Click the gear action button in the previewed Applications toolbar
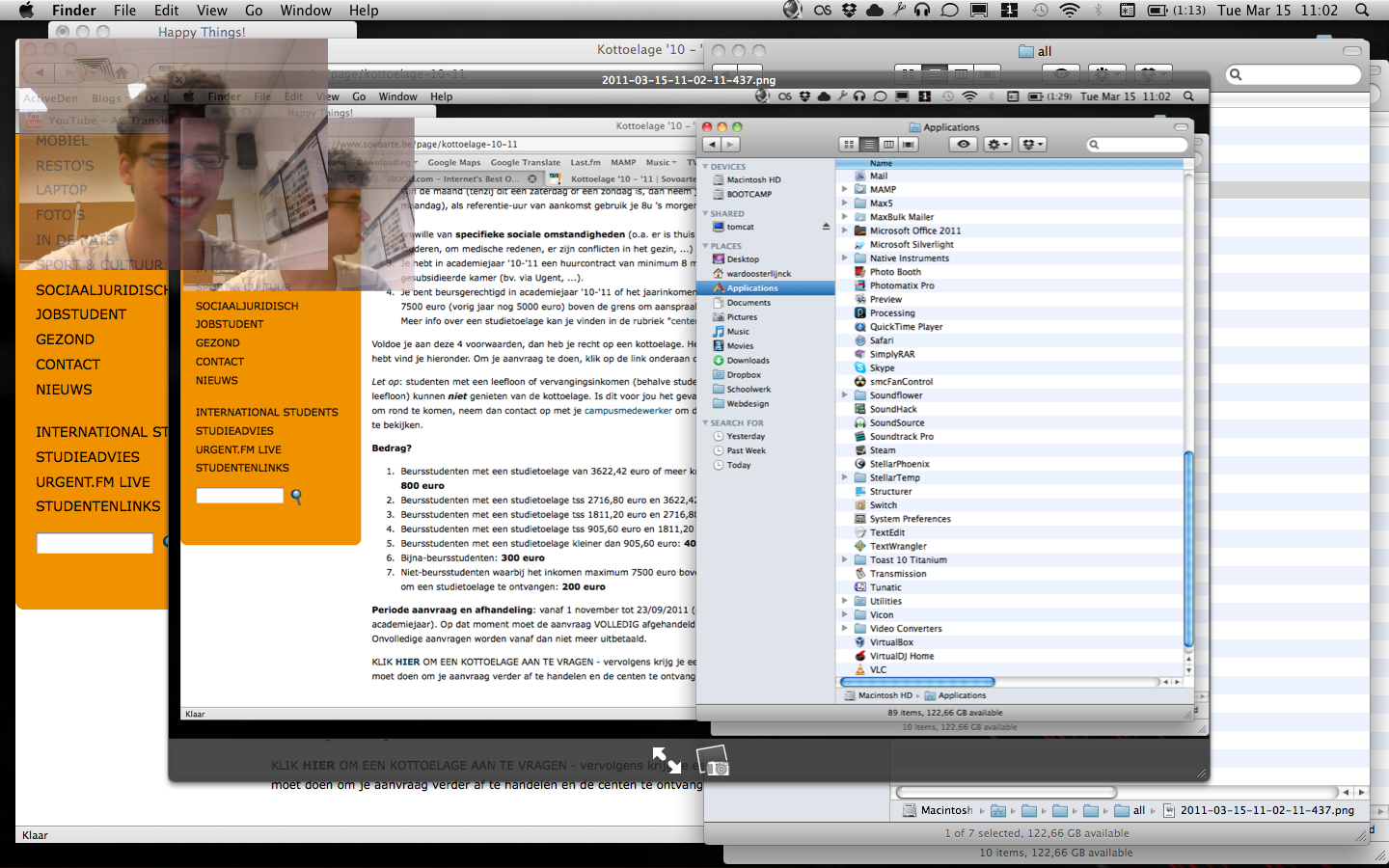Viewport: 1389px width, 868px height. (x=997, y=145)
